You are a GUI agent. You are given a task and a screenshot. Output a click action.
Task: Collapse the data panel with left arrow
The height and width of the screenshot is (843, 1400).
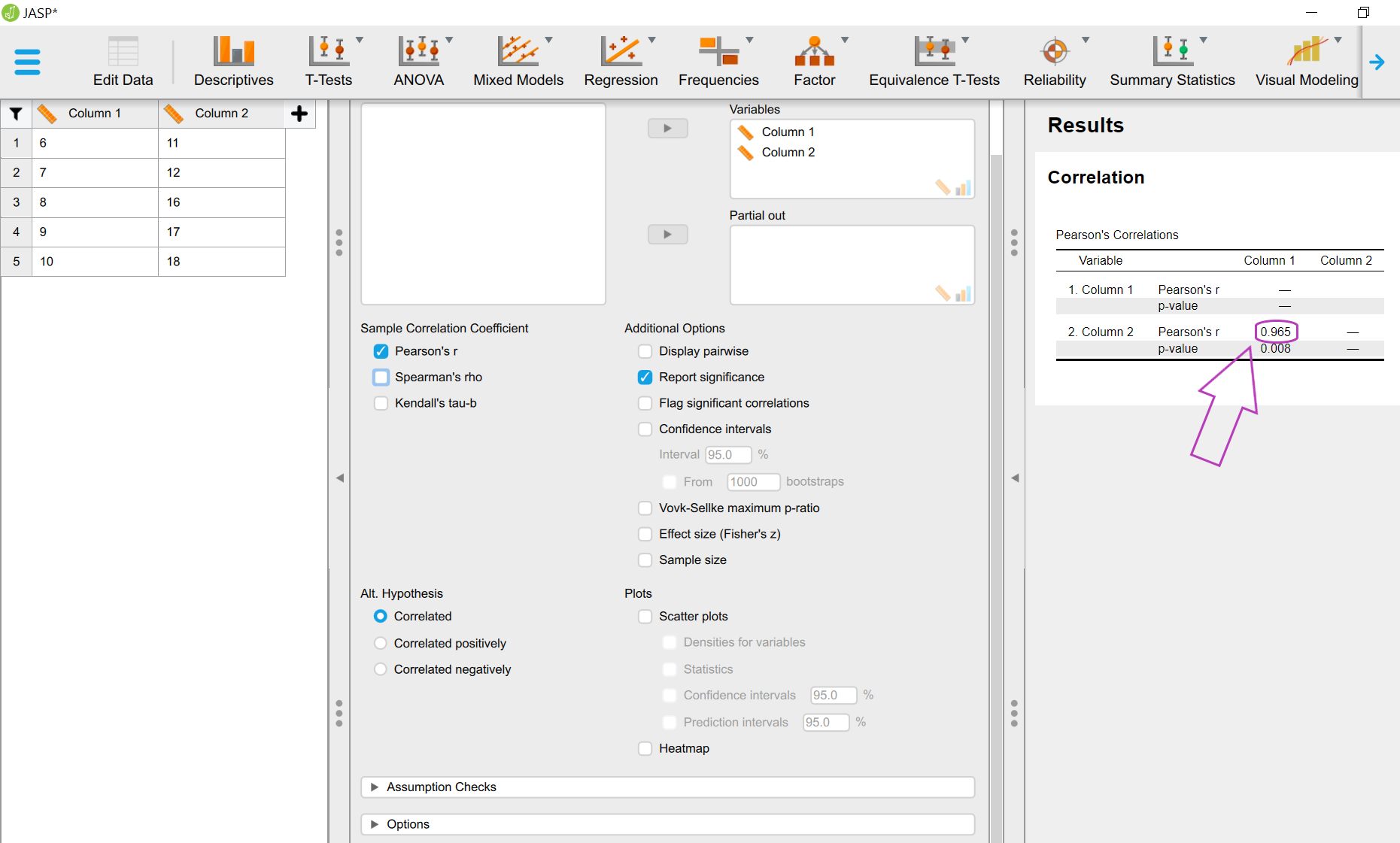tap(340, 478)
